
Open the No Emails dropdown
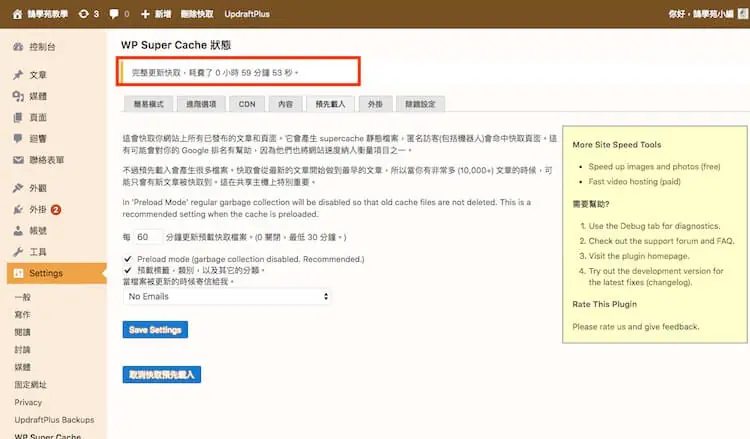click(227, 296)
